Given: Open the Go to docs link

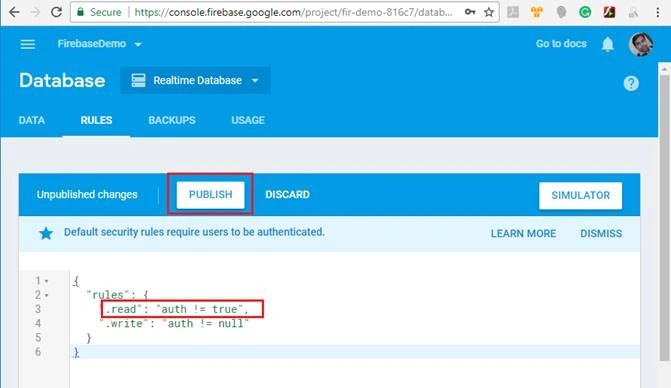Looking at the screenshot, I should coord(561,44).
